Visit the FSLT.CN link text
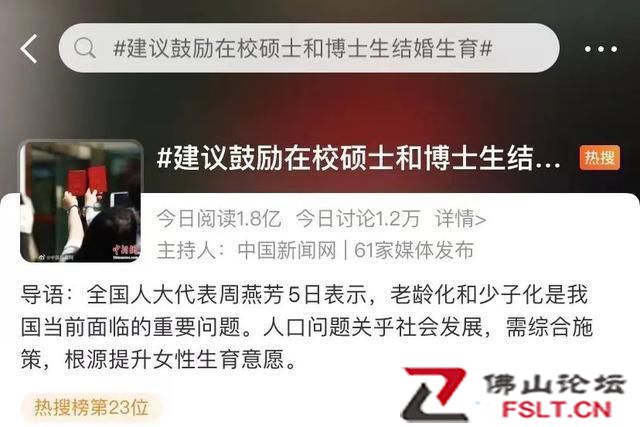 coord(557,409)
